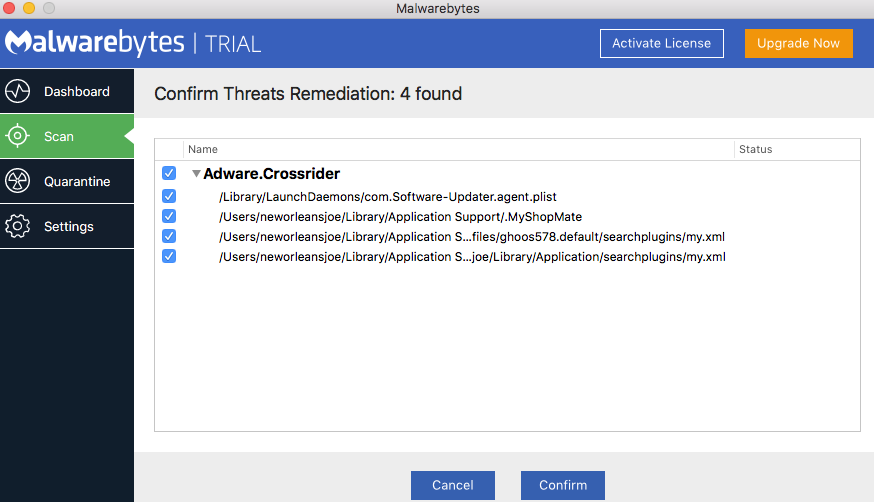Click the Malwarebytes logo in header
Viewport: 874px width, 502px height.
click(95, 43)
